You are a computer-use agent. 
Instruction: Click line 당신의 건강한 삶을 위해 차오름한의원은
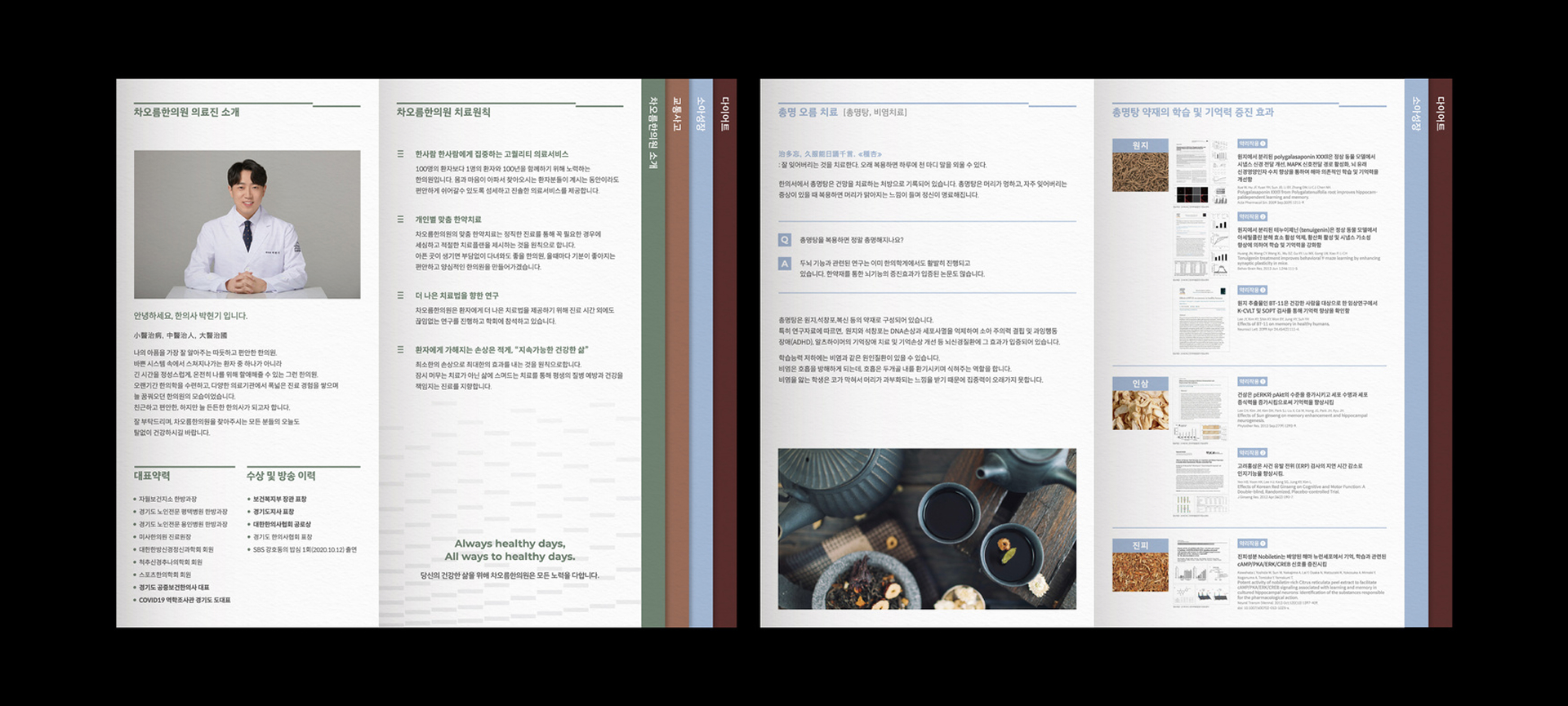tap(510, 575)
